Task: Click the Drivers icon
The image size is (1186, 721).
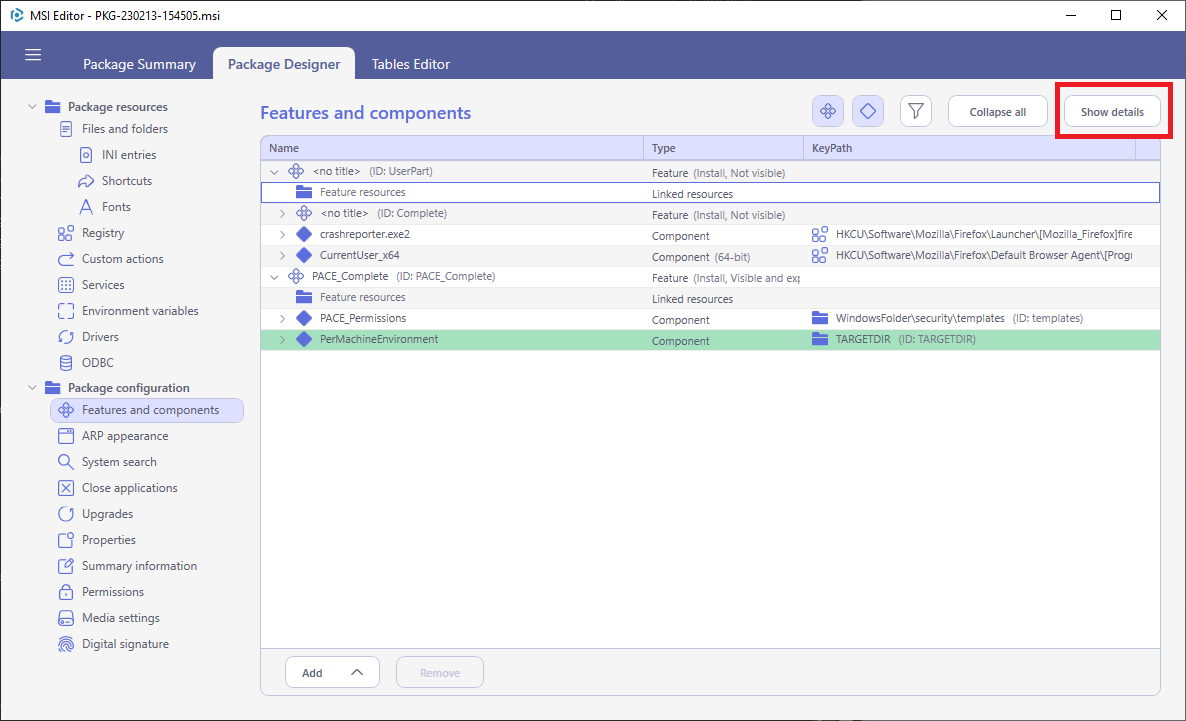Action: (66, 337)
